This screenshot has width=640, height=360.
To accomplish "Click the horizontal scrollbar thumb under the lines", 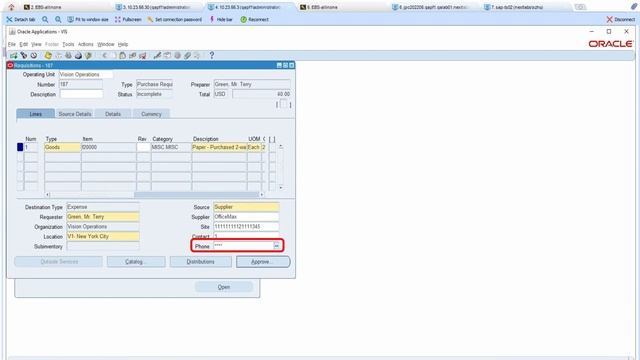I will click(x=196, y=195).
